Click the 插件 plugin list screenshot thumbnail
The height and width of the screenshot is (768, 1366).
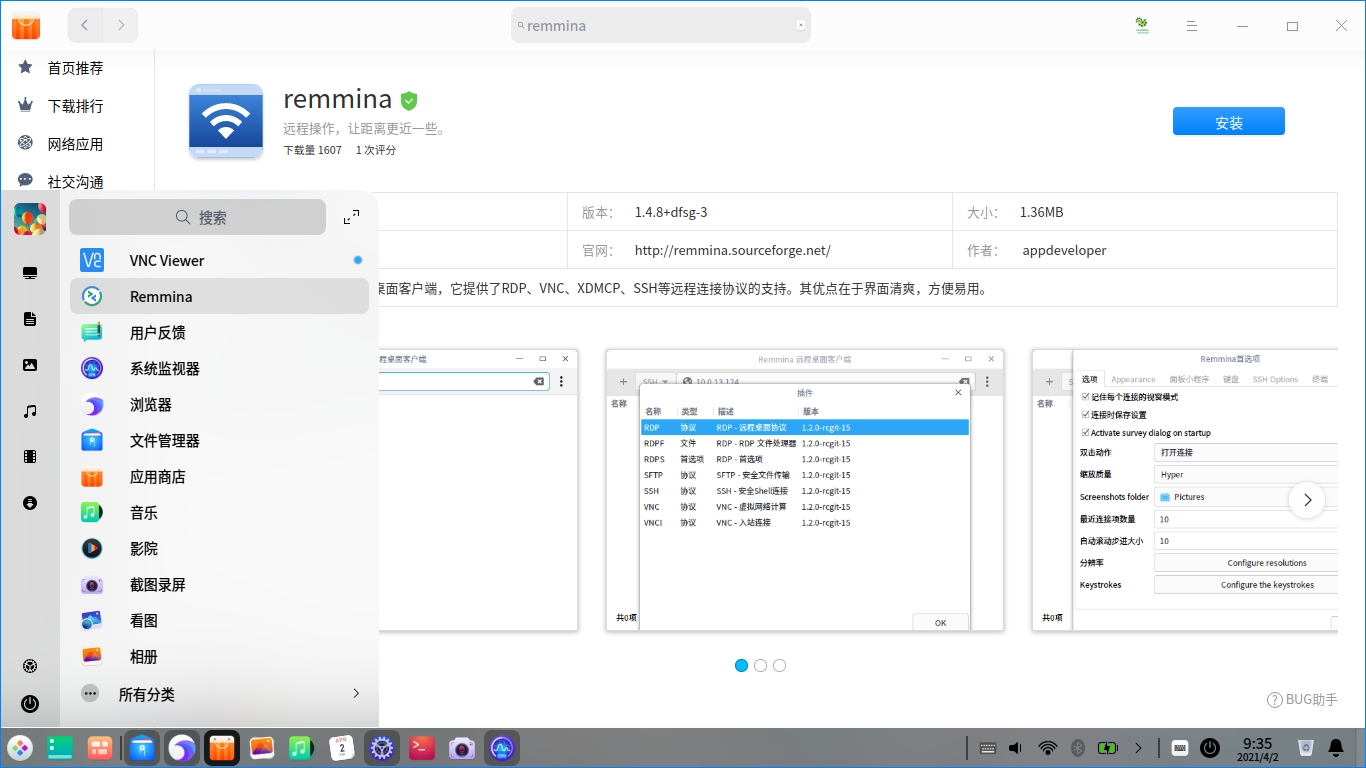(805, 490)
